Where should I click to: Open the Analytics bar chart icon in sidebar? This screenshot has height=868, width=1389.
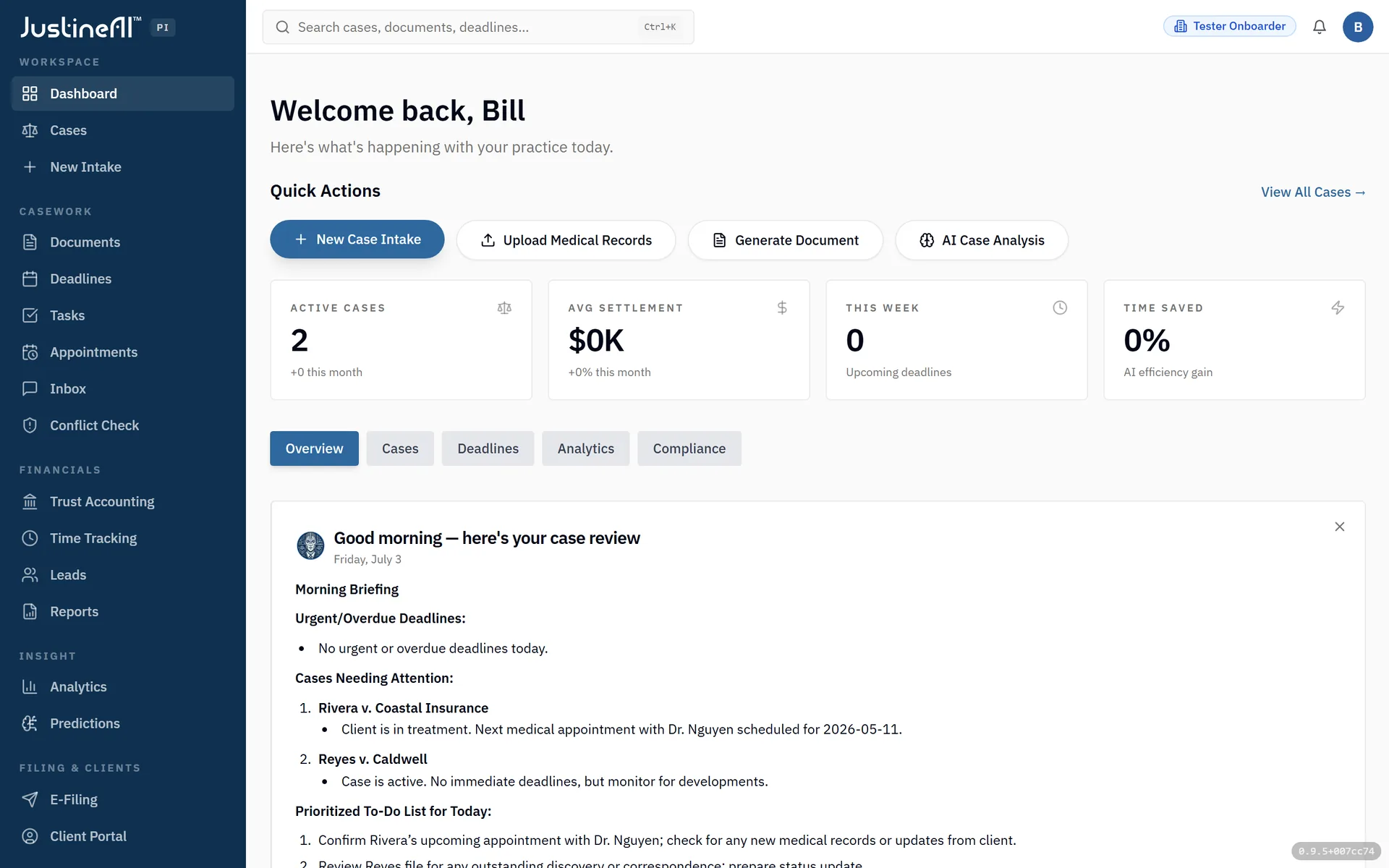click(x=30, y=686)
